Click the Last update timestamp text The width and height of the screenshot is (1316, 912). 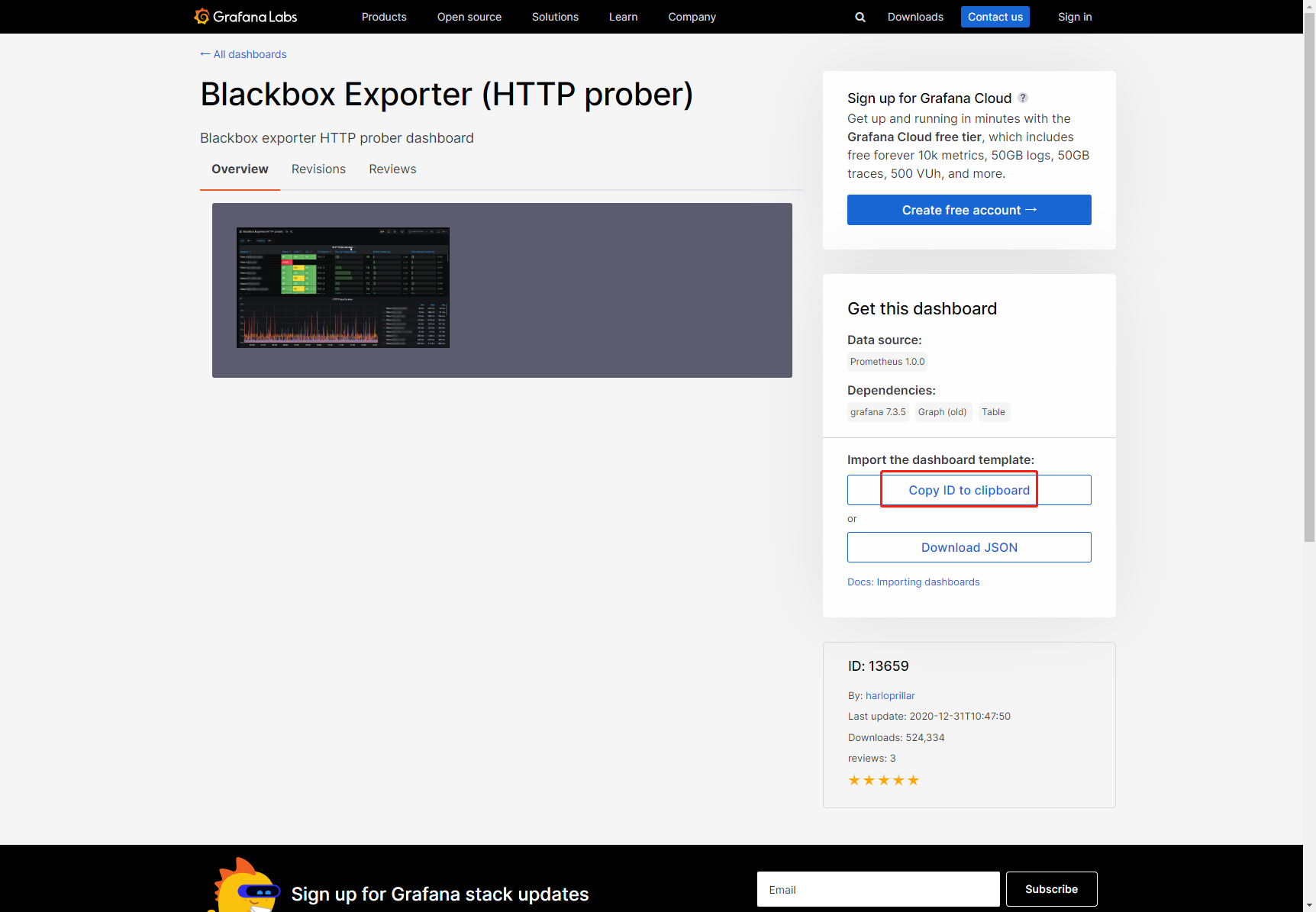click(x=929, y=716)
